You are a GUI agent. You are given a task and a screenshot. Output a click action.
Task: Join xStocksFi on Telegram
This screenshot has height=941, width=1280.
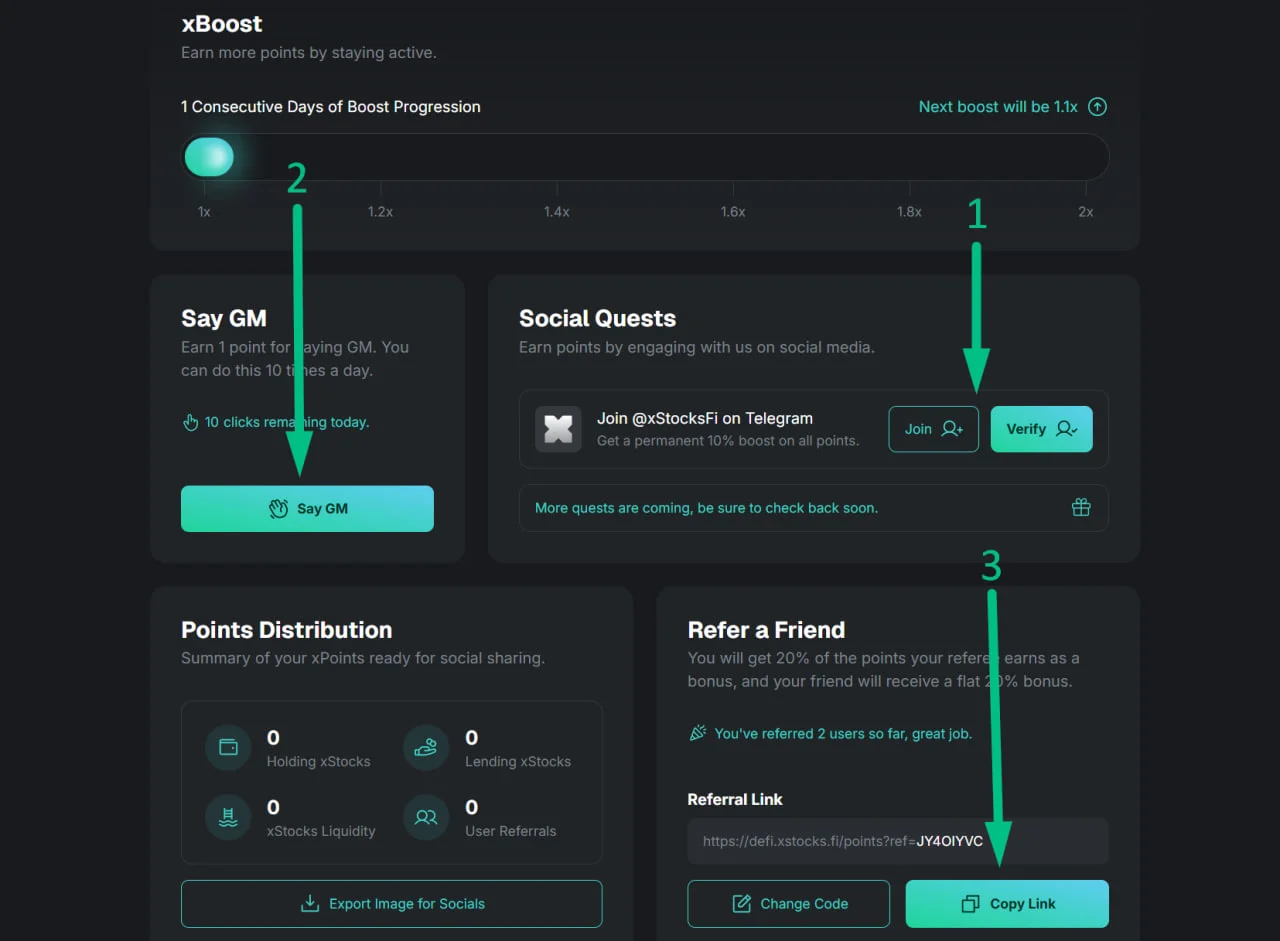(x=933, y=429)
